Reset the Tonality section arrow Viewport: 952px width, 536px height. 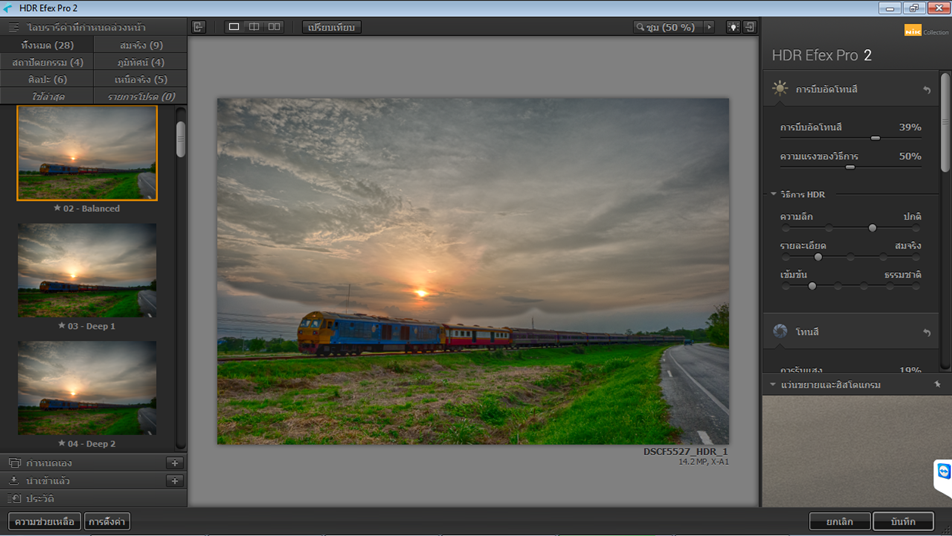point(927,333)
